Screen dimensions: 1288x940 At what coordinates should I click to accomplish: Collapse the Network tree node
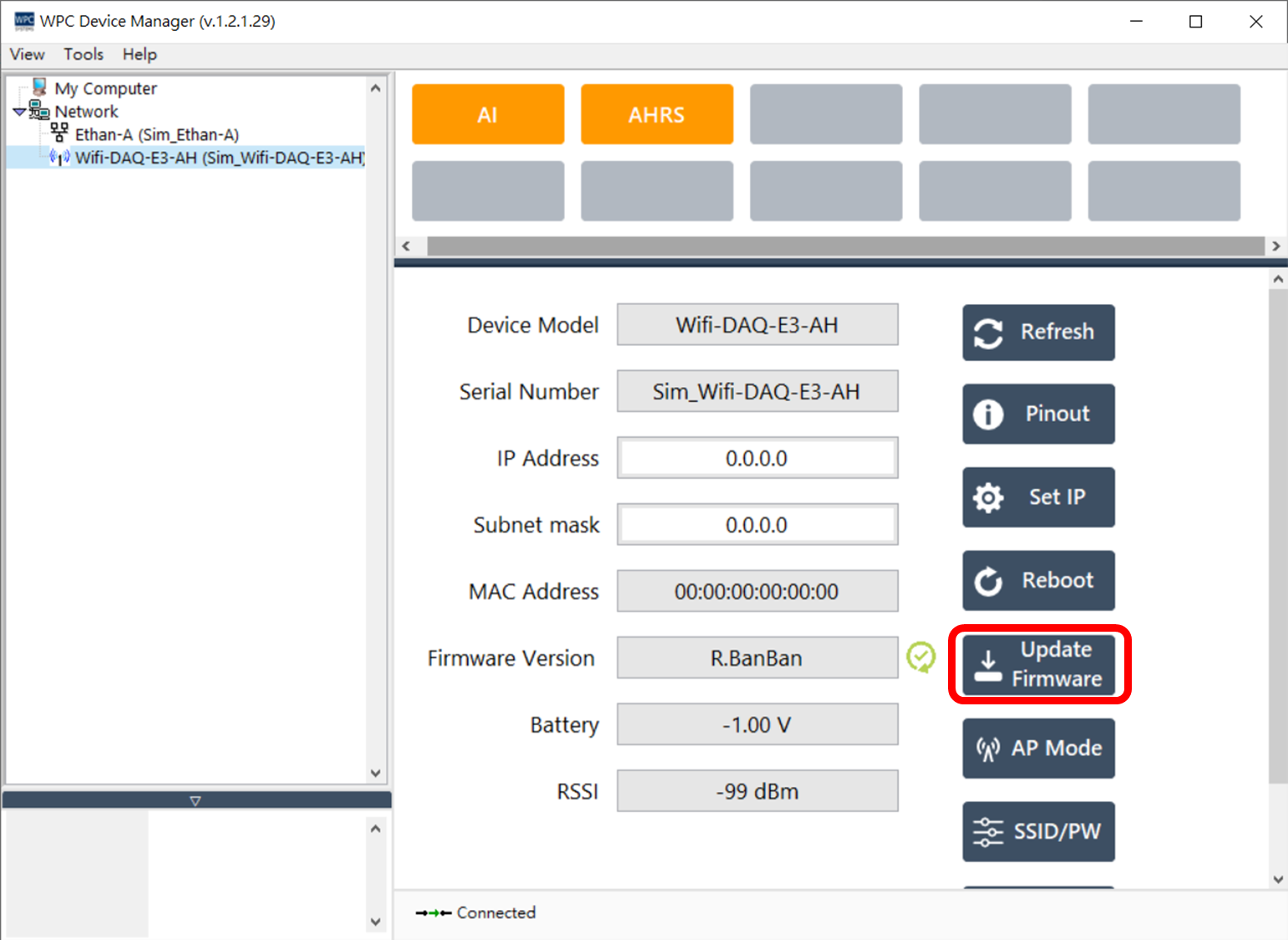click(19, 112)
